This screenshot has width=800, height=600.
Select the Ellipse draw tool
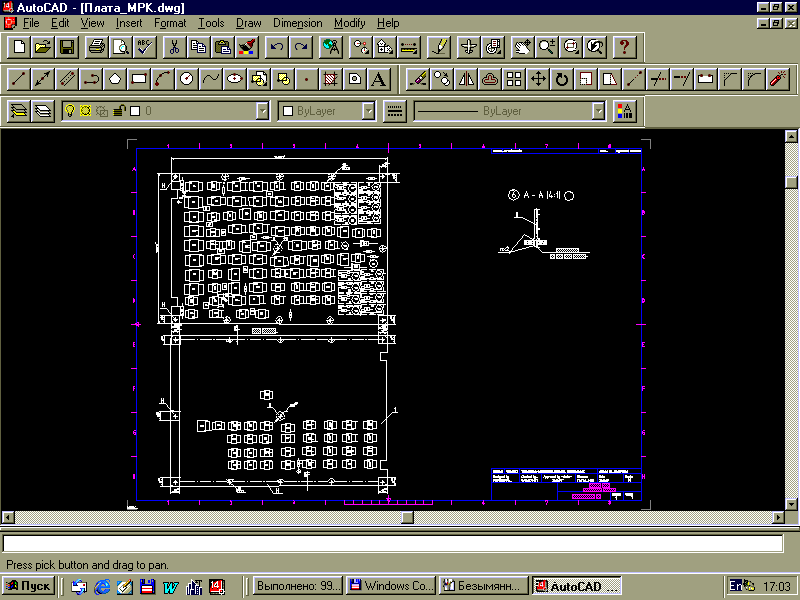(x=235, y=79)
